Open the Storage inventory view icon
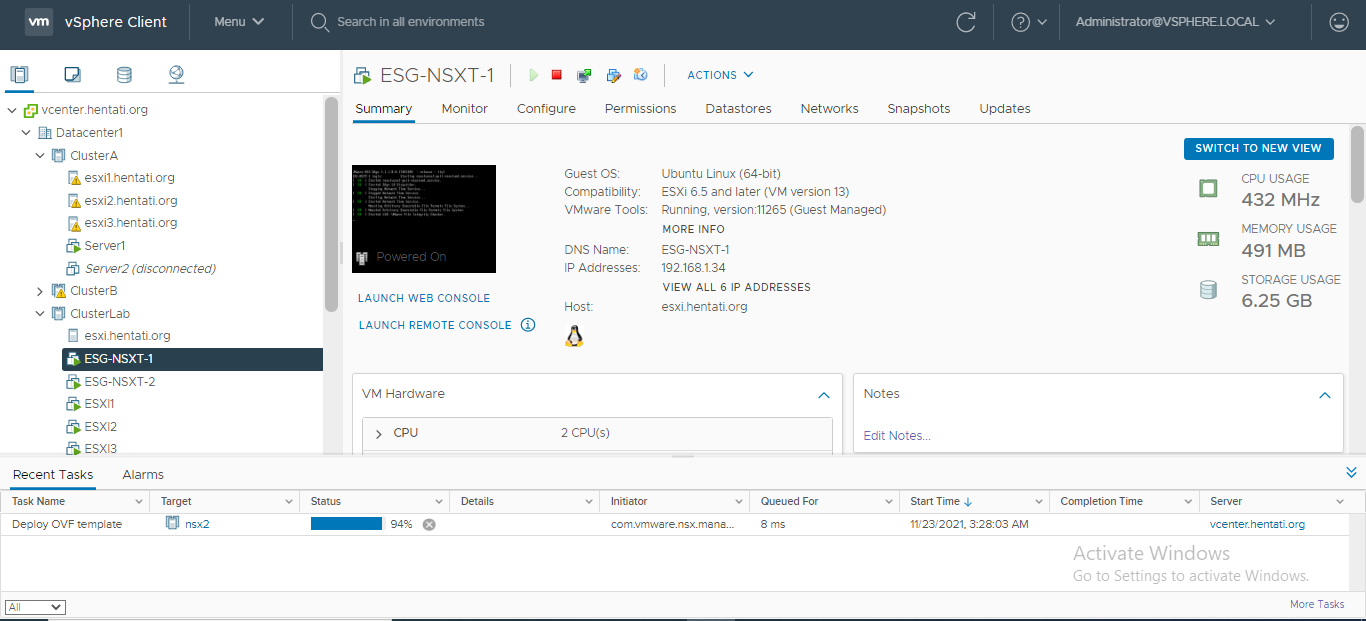This screenshot has width=1366, height=621. point(124,74)
